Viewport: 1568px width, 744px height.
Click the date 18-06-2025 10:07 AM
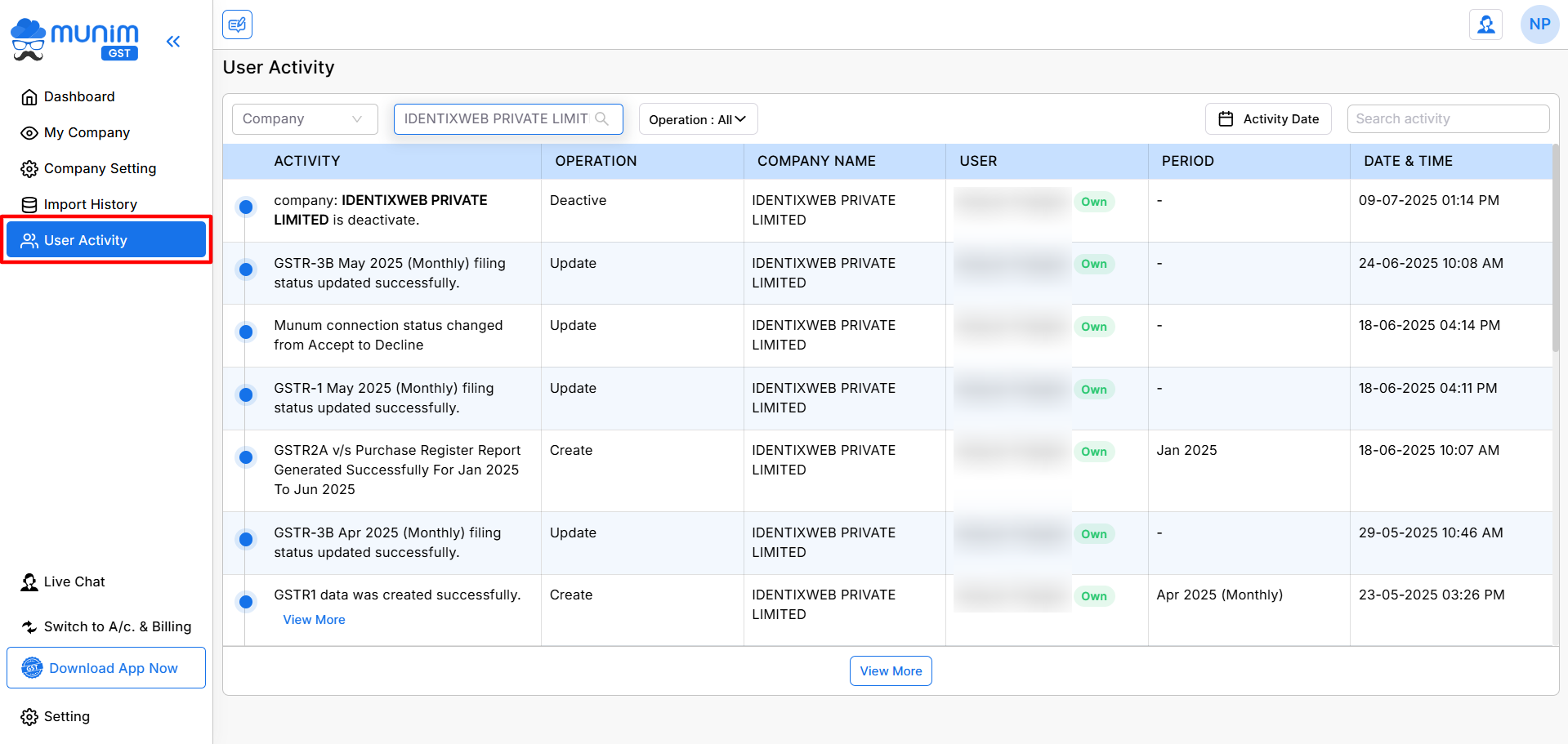1429,451
